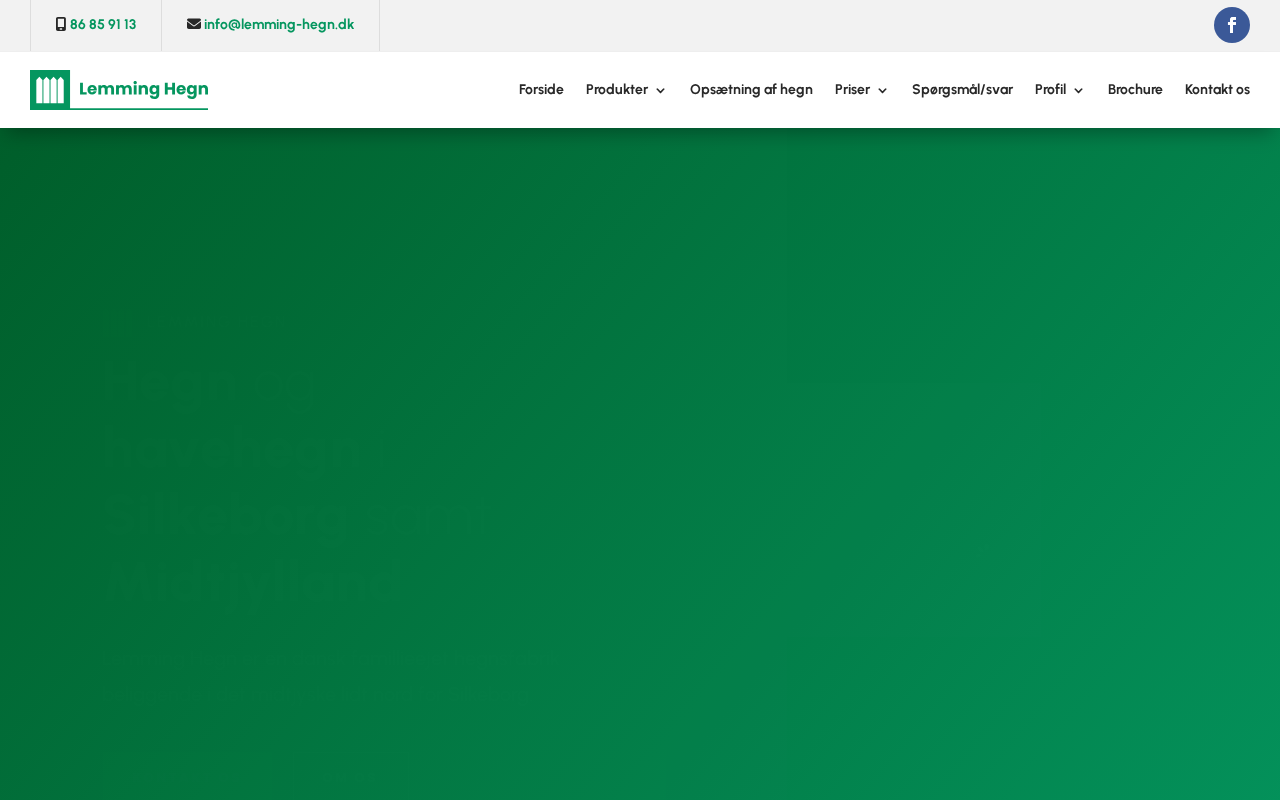Screen dimensions: 1280x800
Task: Go to the Forside page
Action: tap(541, 90)
